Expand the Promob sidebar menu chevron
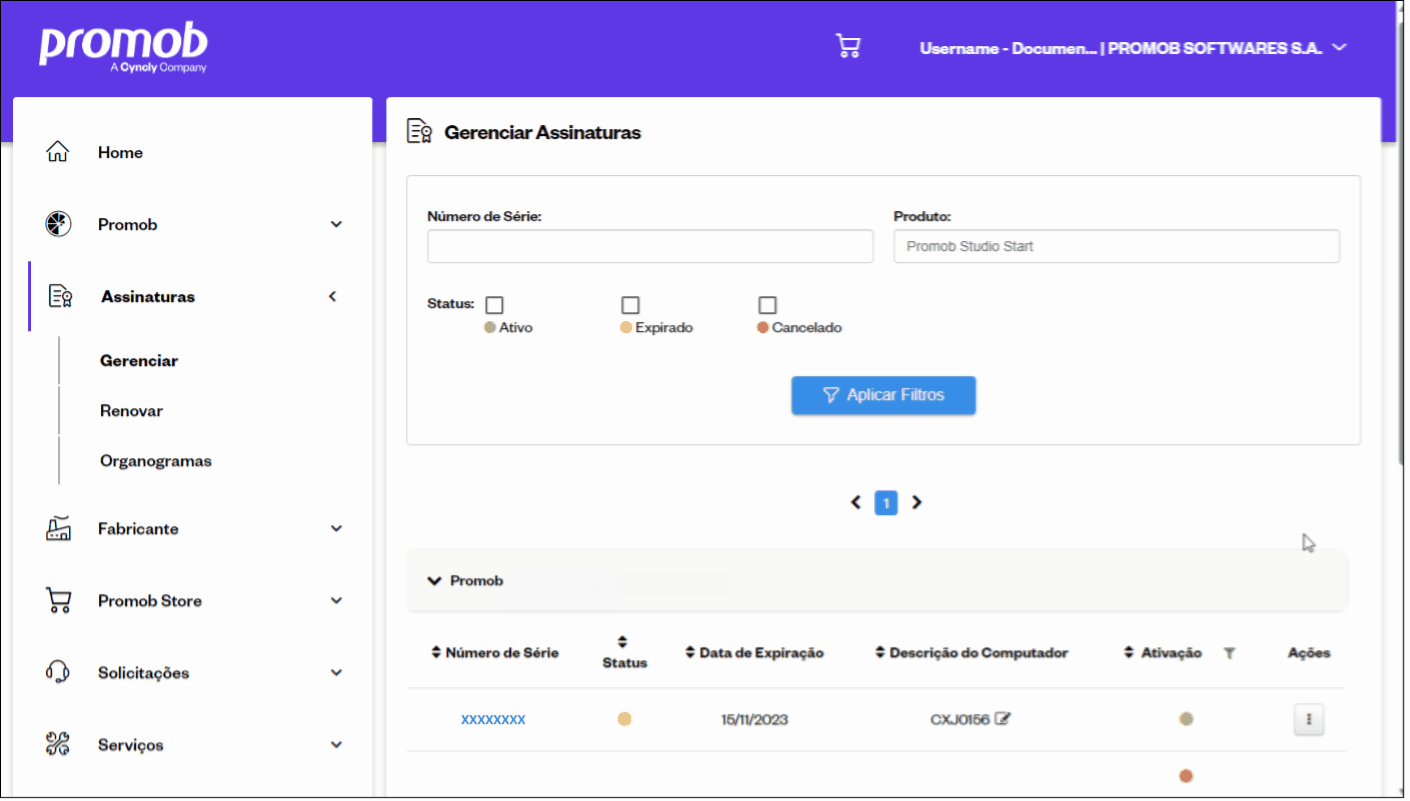Image resolution: width=1410 pixels, height=801 pixels. pos(336,225)
